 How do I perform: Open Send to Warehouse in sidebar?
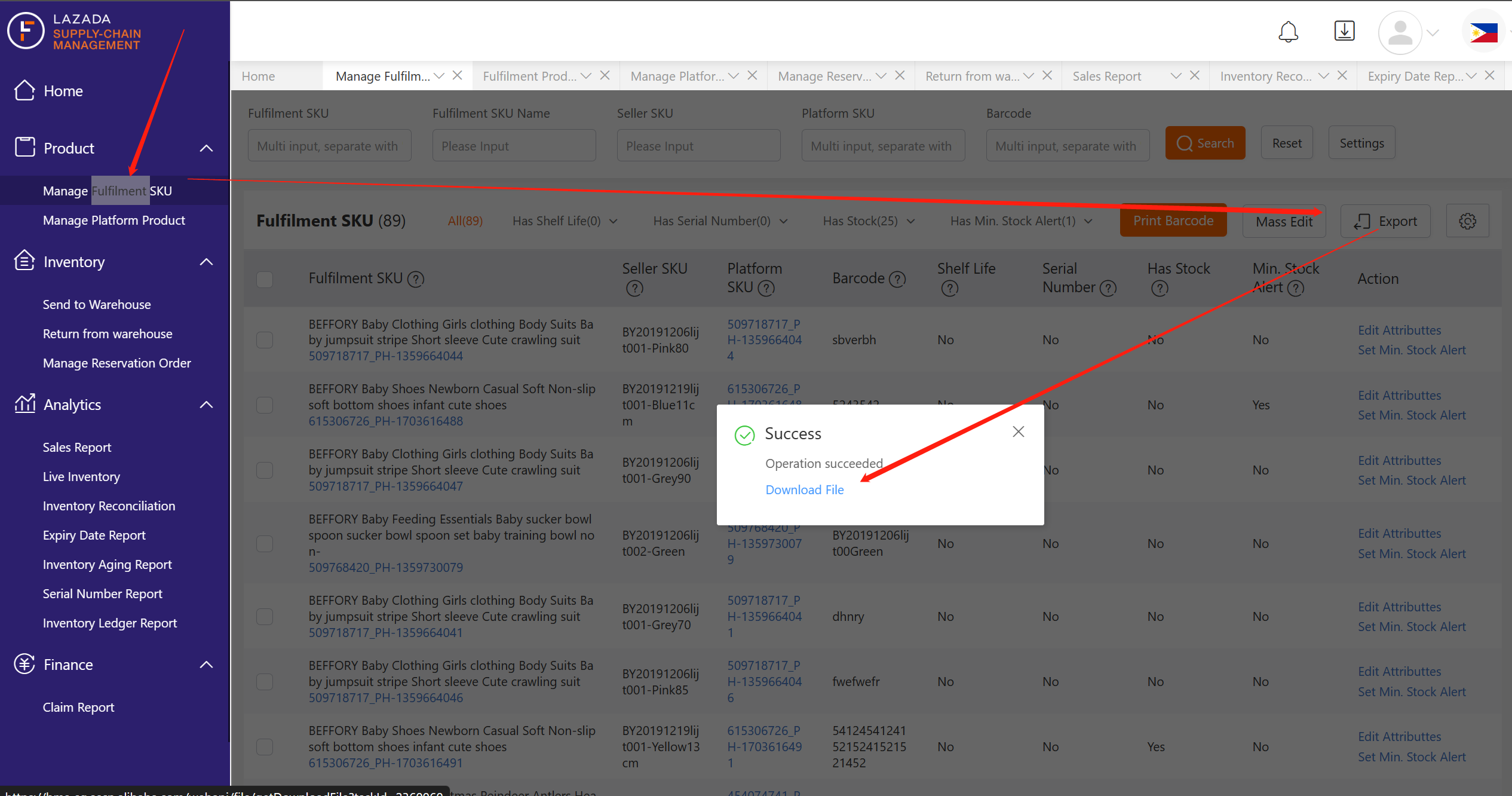pos(97,304)
